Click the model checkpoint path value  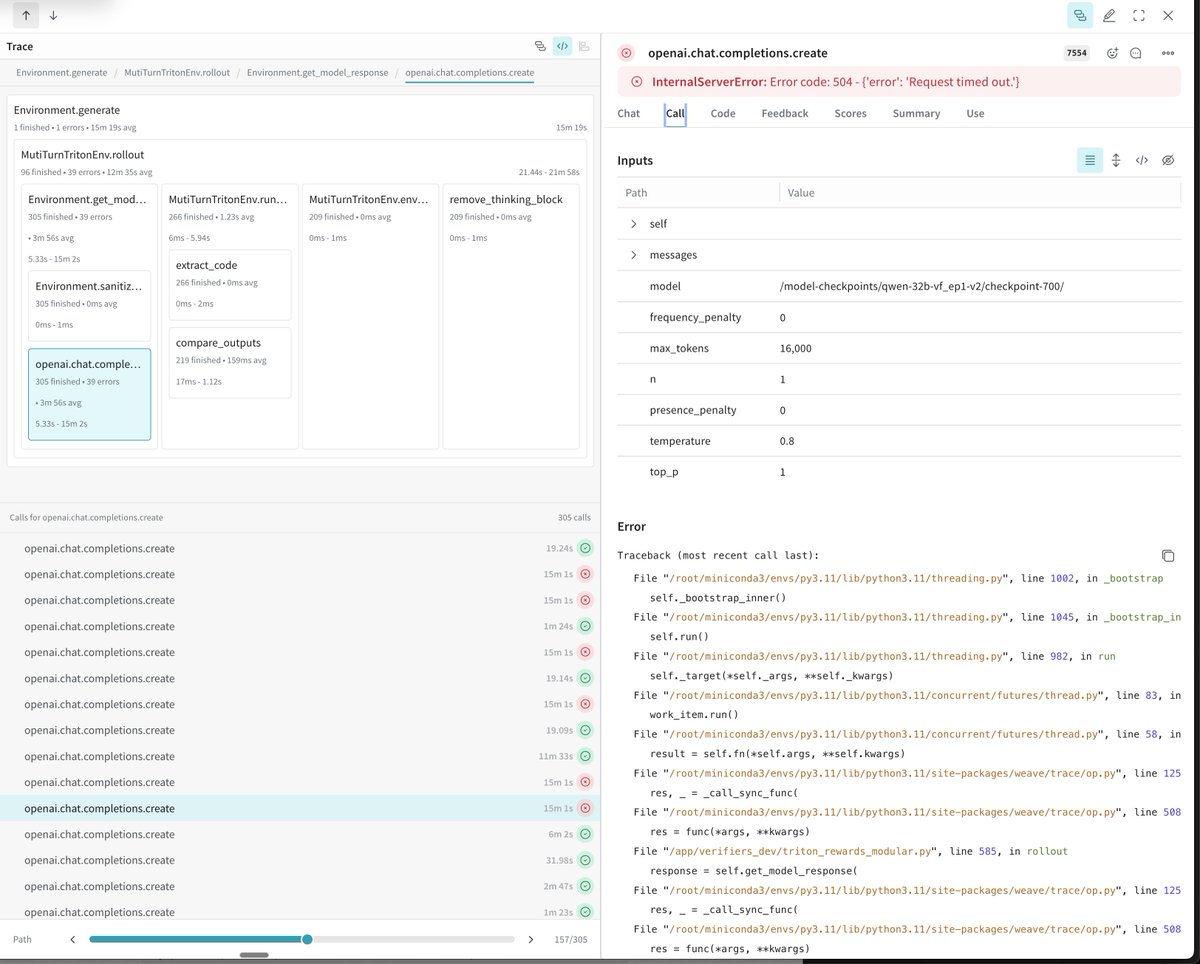pyautogui.click(x=922, y=286)
